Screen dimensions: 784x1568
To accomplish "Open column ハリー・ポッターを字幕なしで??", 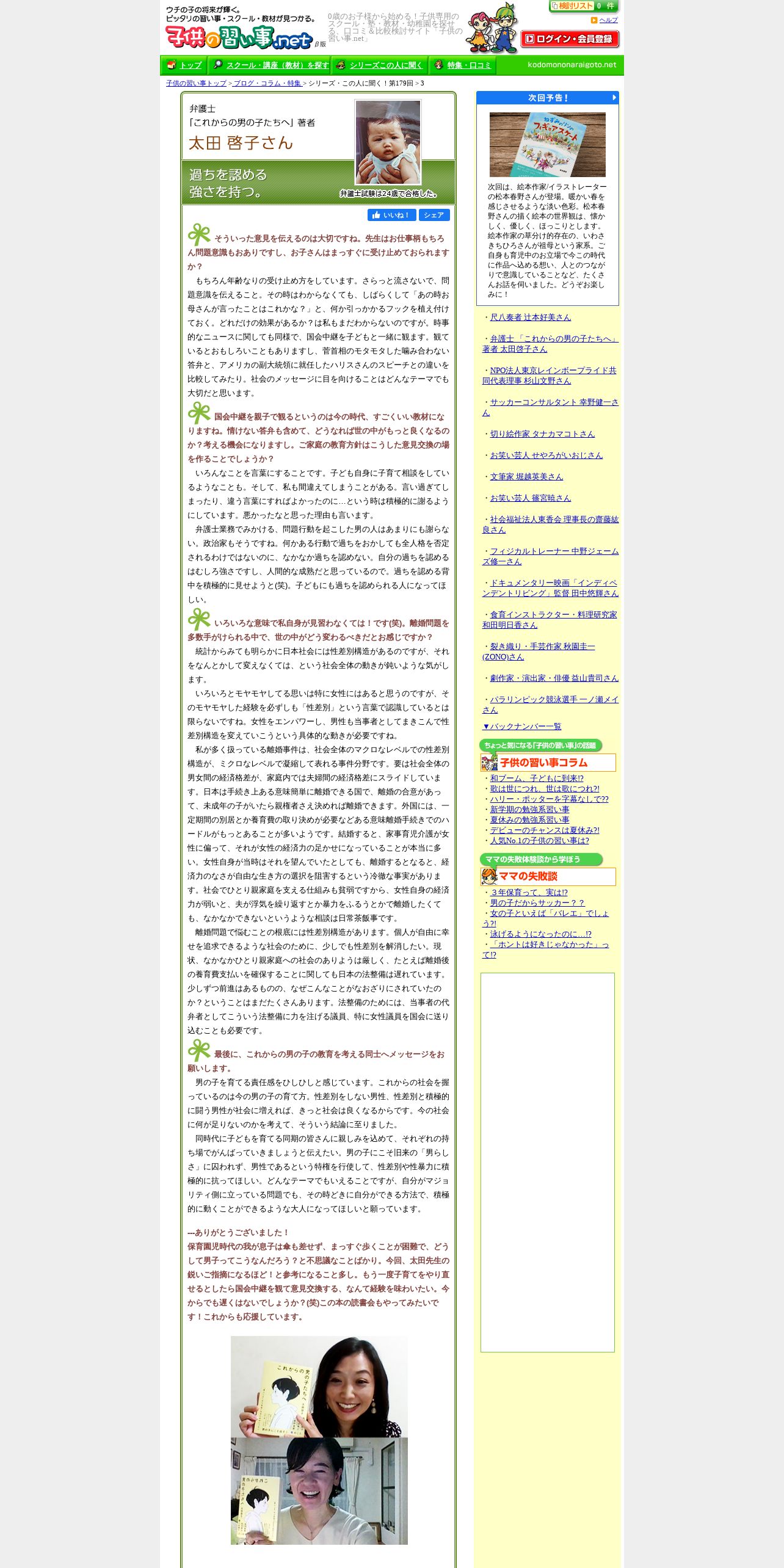I will pos(550,799).
